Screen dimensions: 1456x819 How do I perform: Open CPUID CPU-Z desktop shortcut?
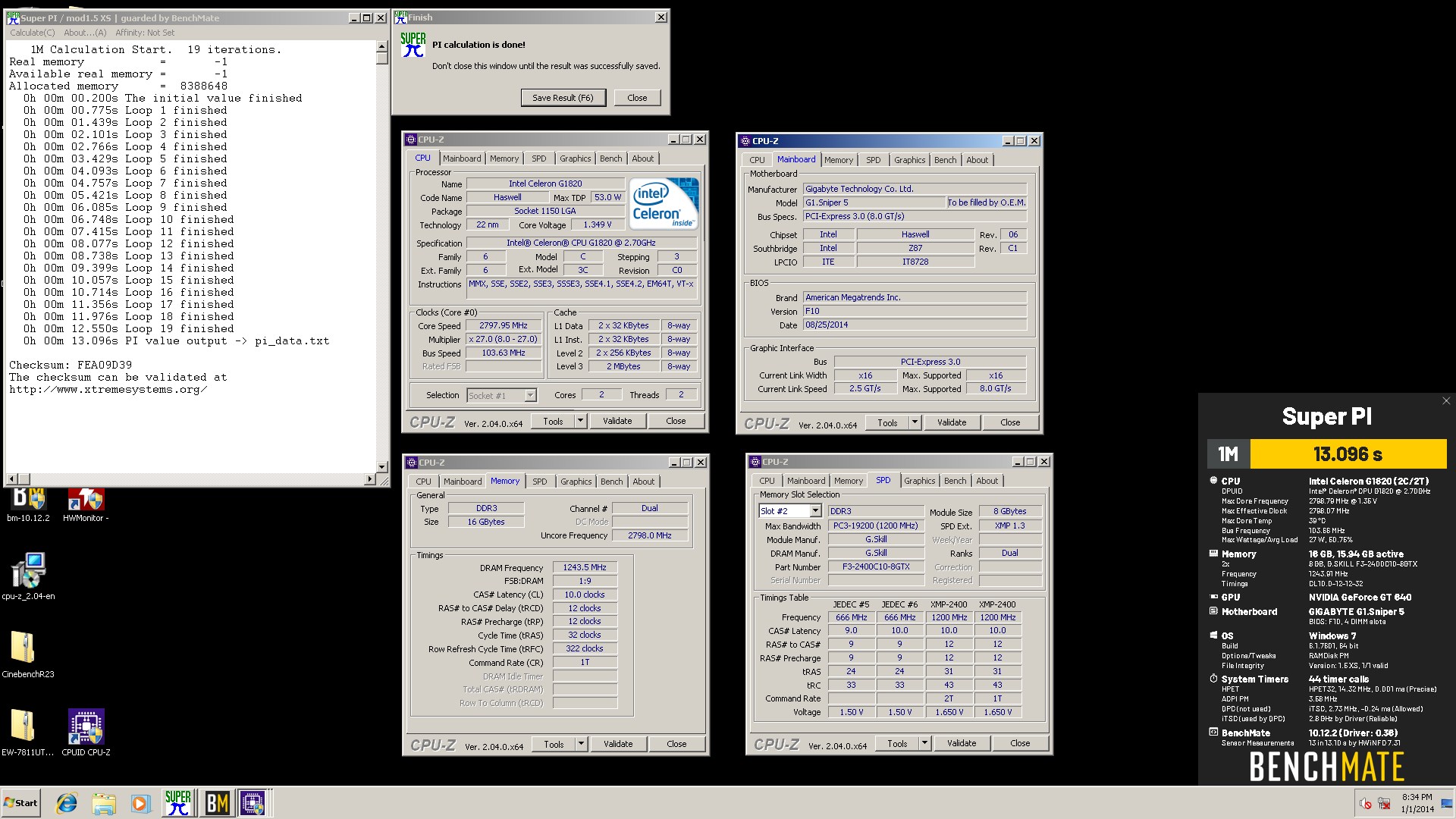86,733
